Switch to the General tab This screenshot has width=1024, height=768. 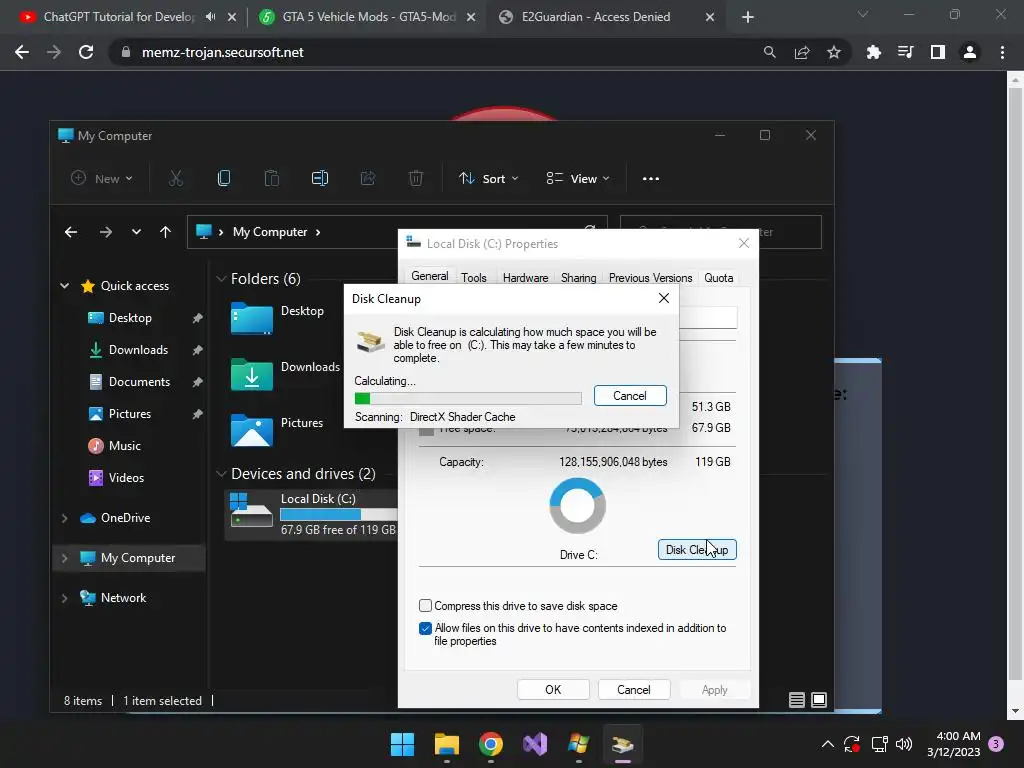point(430,276)
